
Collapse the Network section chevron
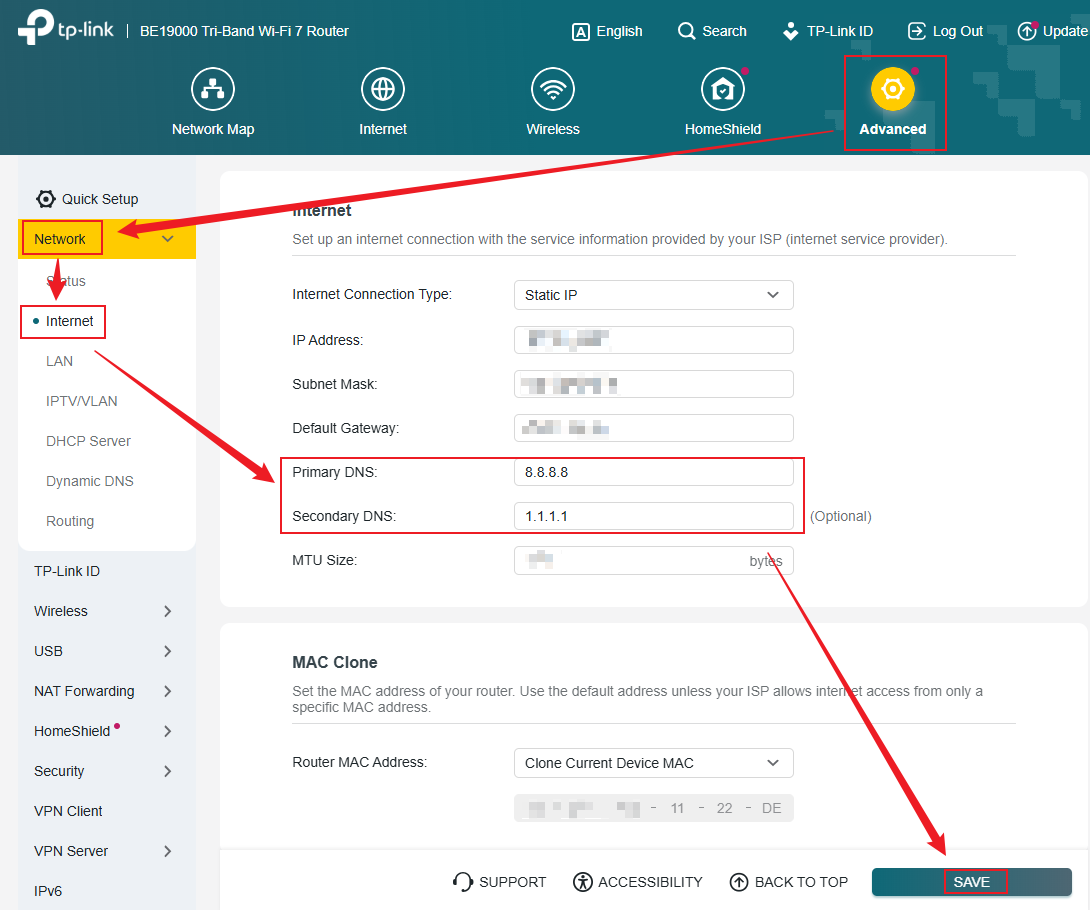168,239
